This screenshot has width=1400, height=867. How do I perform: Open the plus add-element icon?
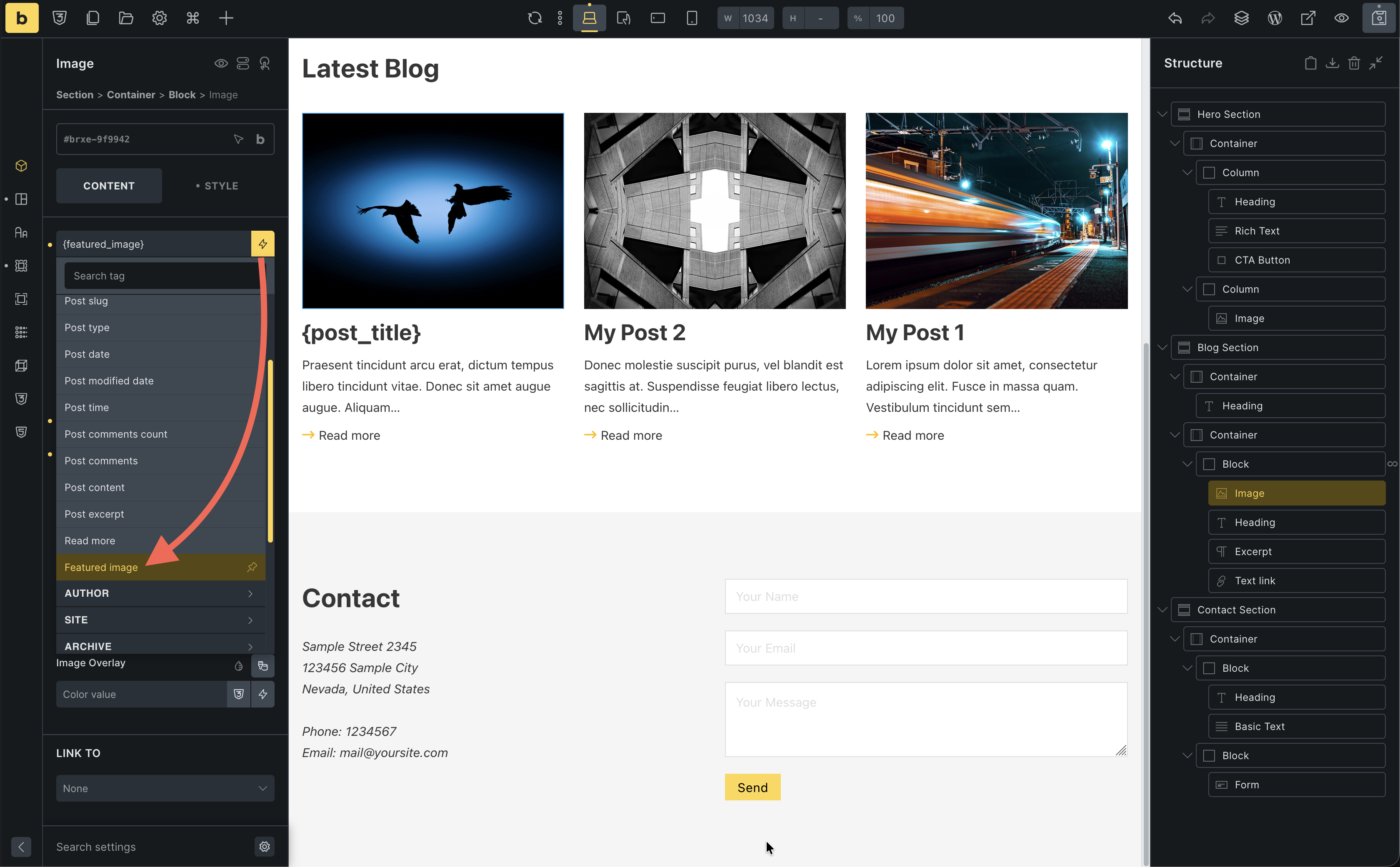pyautogui.click(x=226, y=18)
